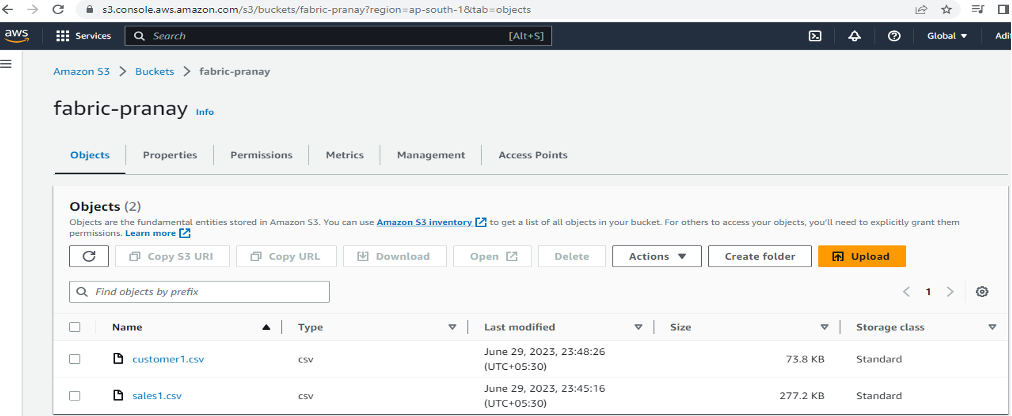The height and width of the screenshot is (416, 1012).
Task: Open the Actions dropdown
Action: (x=656, y=256)
